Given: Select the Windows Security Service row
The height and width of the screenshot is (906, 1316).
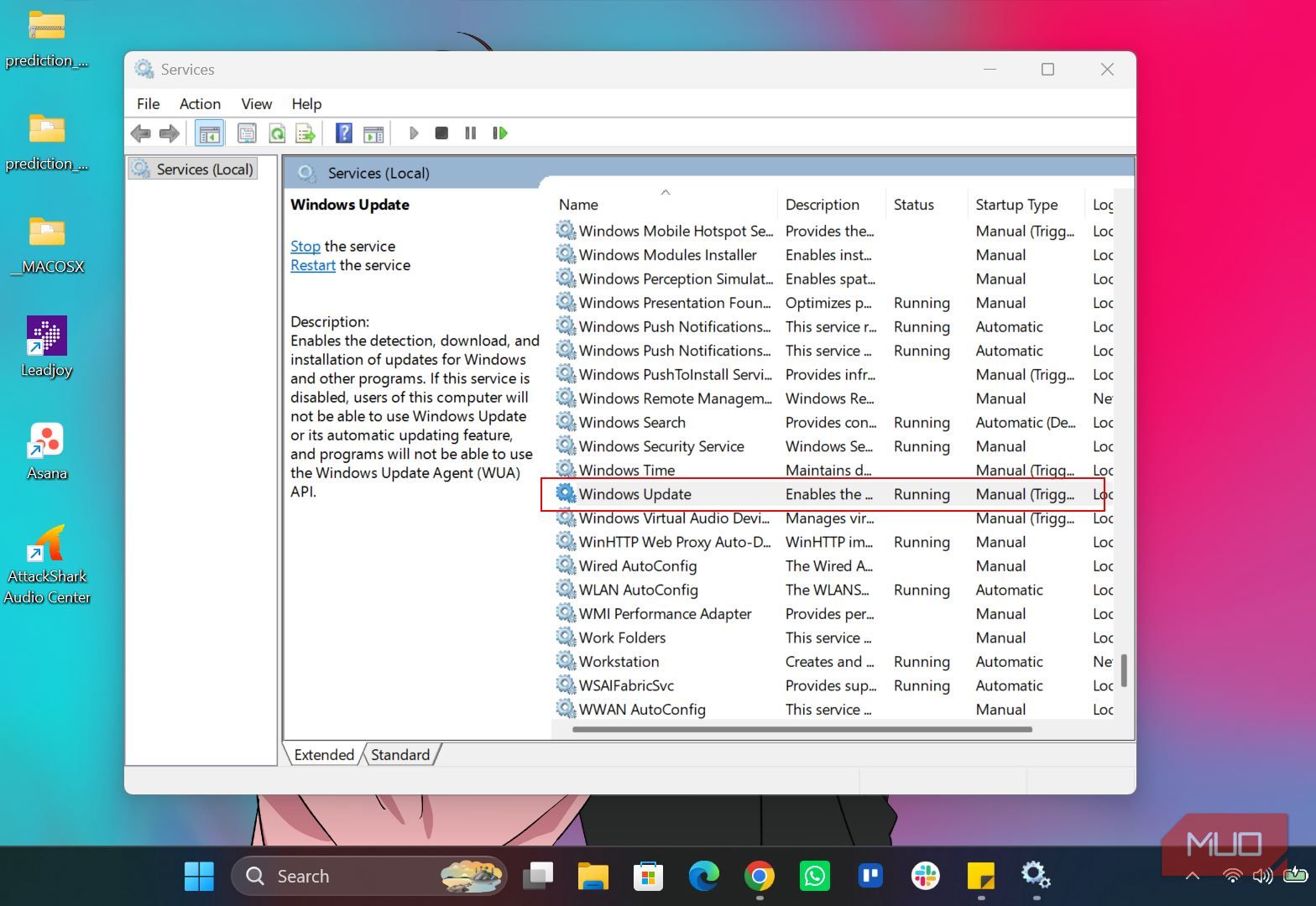Looking at the screenshot, I should click(833, 445).
